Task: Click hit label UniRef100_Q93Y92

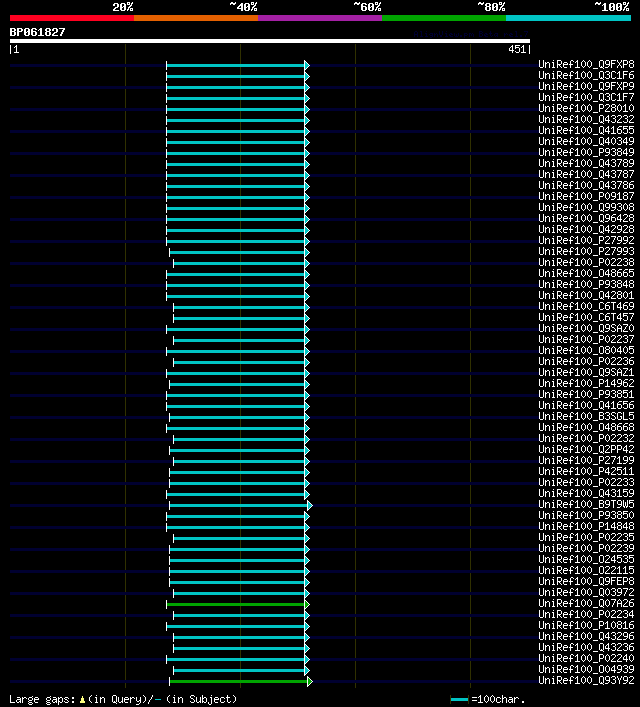Action: (586, 680)
